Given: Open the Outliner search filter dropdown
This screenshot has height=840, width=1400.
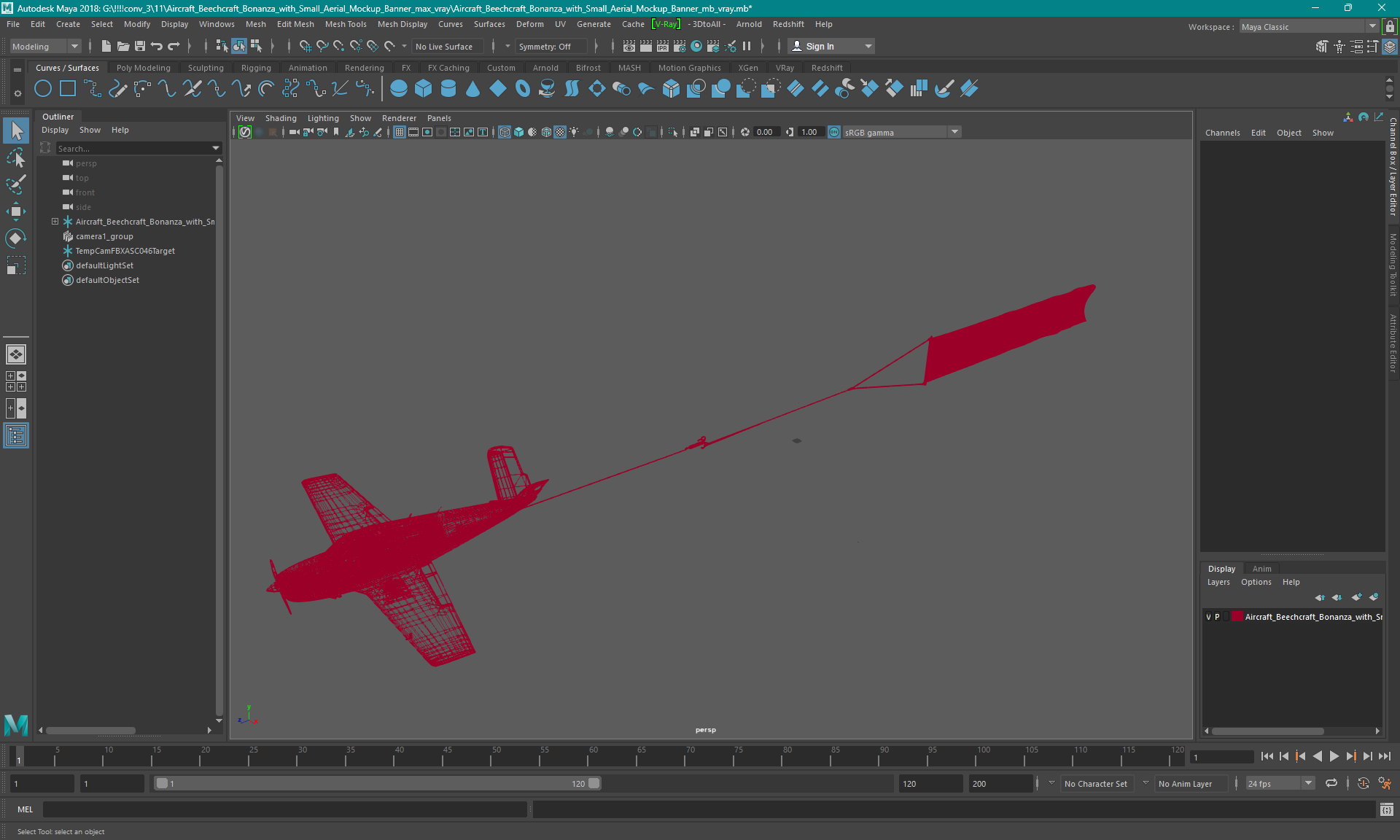Looking at the screenshot, I should pyautogui.click(x=216, y=148).
